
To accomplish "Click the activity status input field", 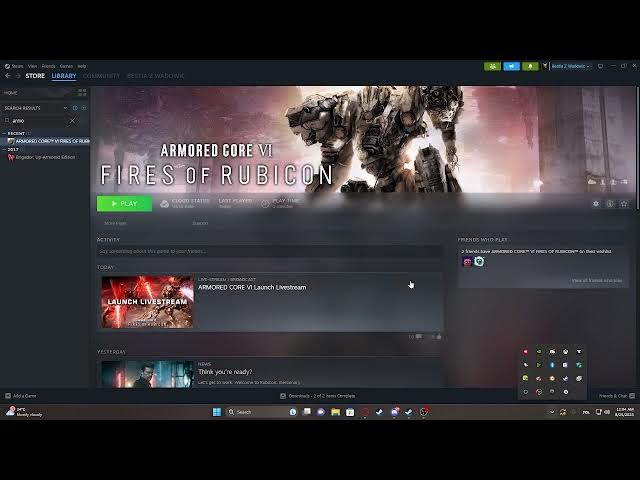I will tap(270, 251).
